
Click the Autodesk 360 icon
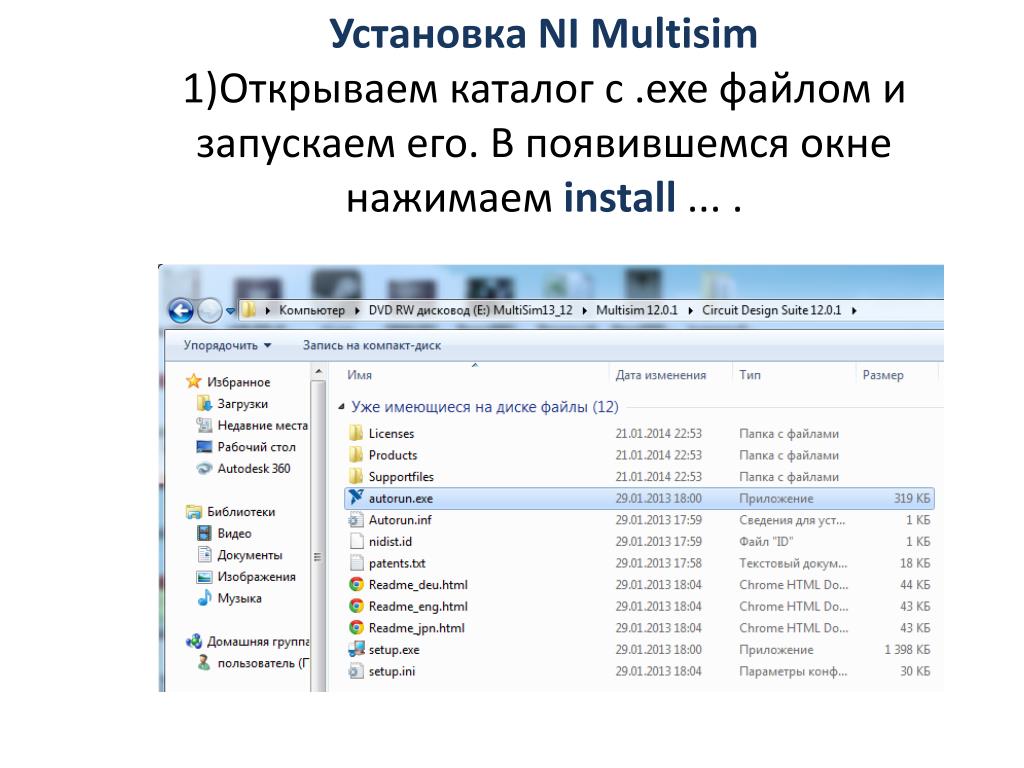coord(204,468)
